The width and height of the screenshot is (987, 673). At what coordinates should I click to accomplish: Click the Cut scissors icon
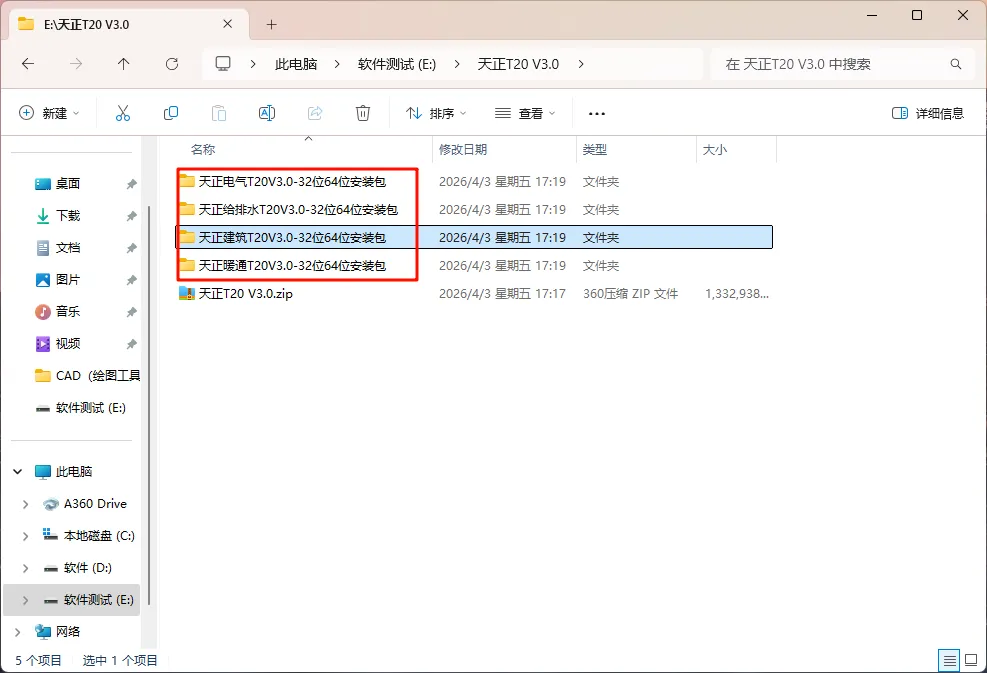point(123,113)
